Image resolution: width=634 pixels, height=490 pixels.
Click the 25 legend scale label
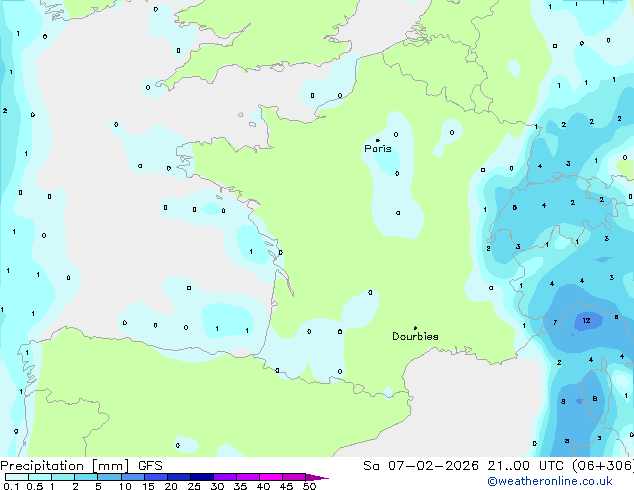pyautogui.click(x=194, y=486)
